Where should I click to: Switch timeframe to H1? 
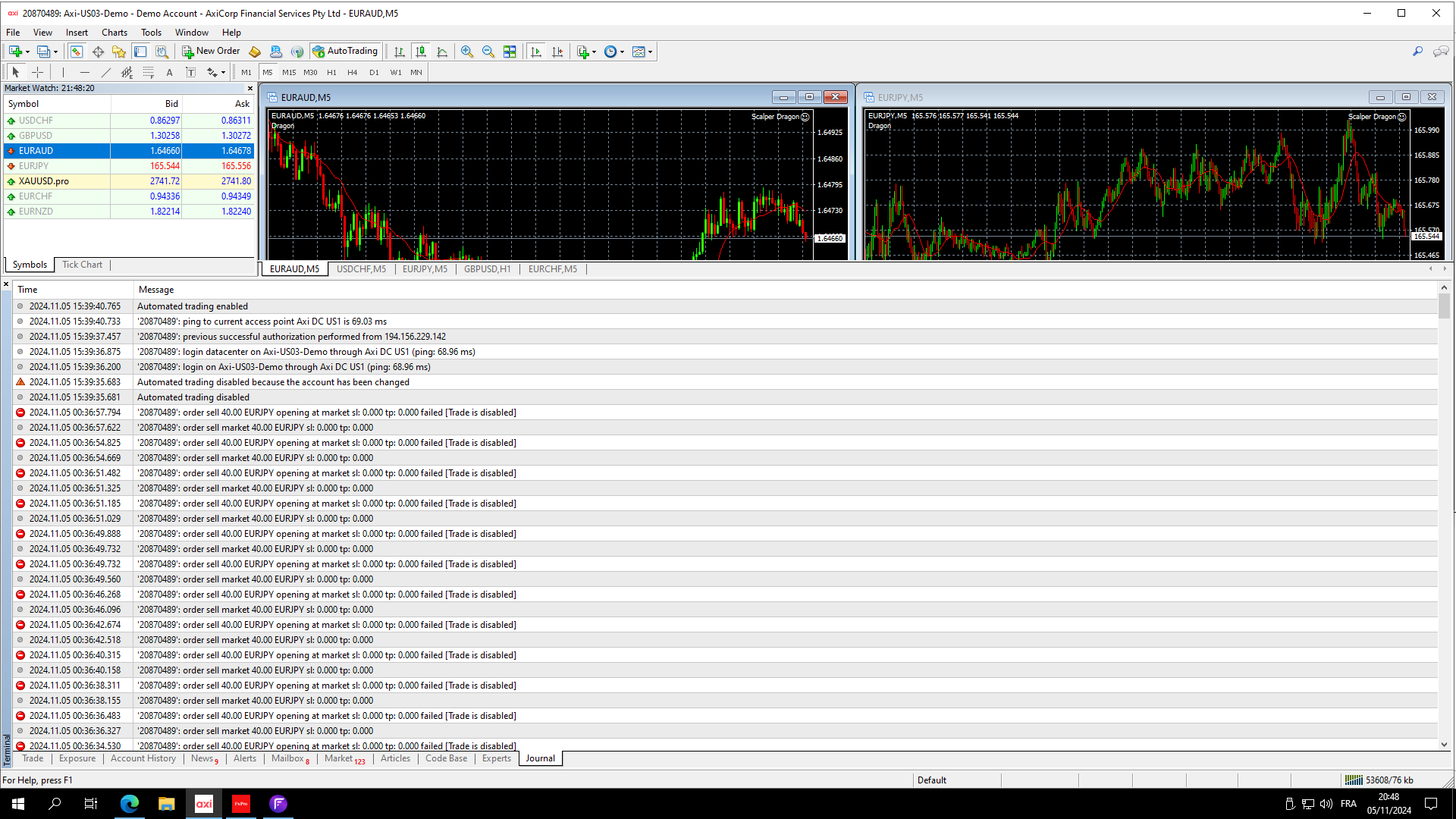[331, 72]
